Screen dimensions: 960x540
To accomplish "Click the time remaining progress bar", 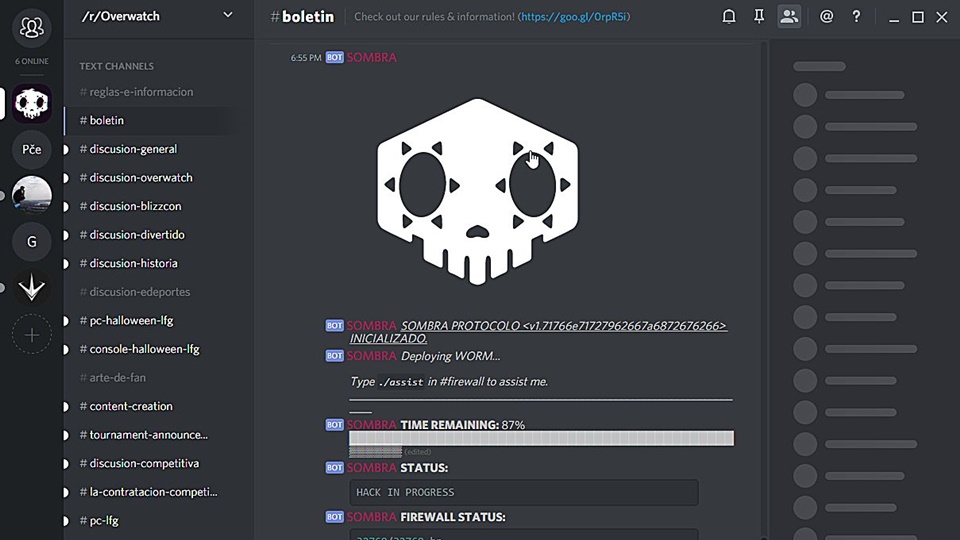I will (540, 438).
